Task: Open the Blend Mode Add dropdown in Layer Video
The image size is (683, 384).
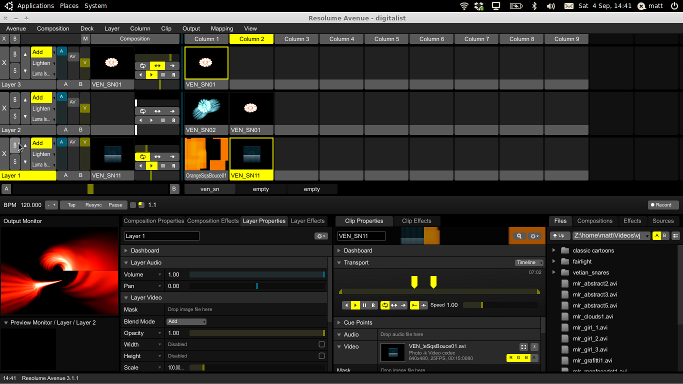Action: (x=186, y=322)
